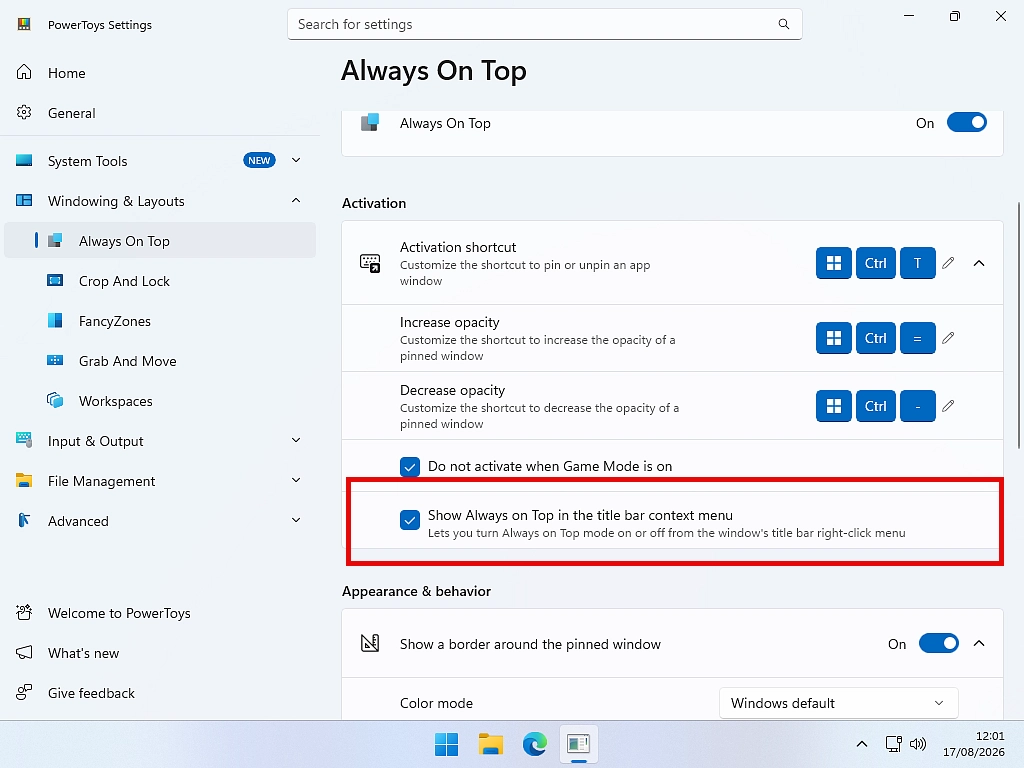Click the Activation shortcut keyboard icon
Image resolution: width=1024 pixels, height=768 pixels.
click(370, 263)
